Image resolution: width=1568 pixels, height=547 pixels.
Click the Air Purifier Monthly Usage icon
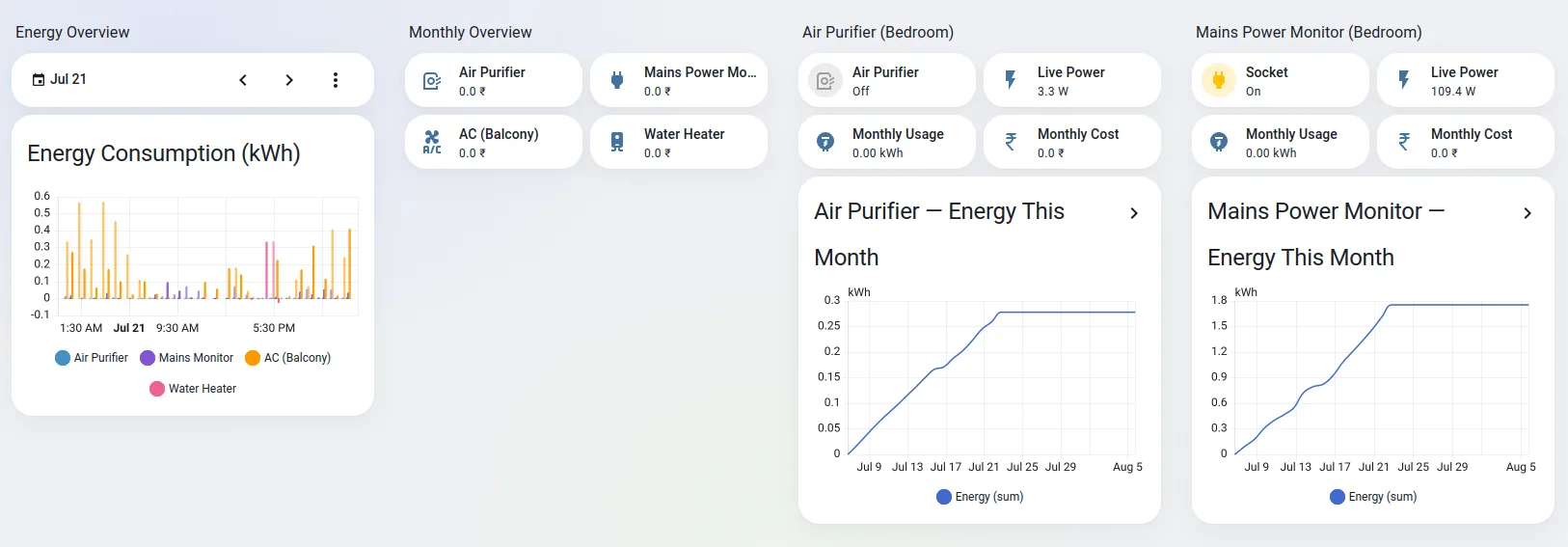pyautogui.click(x=825, y=142)
